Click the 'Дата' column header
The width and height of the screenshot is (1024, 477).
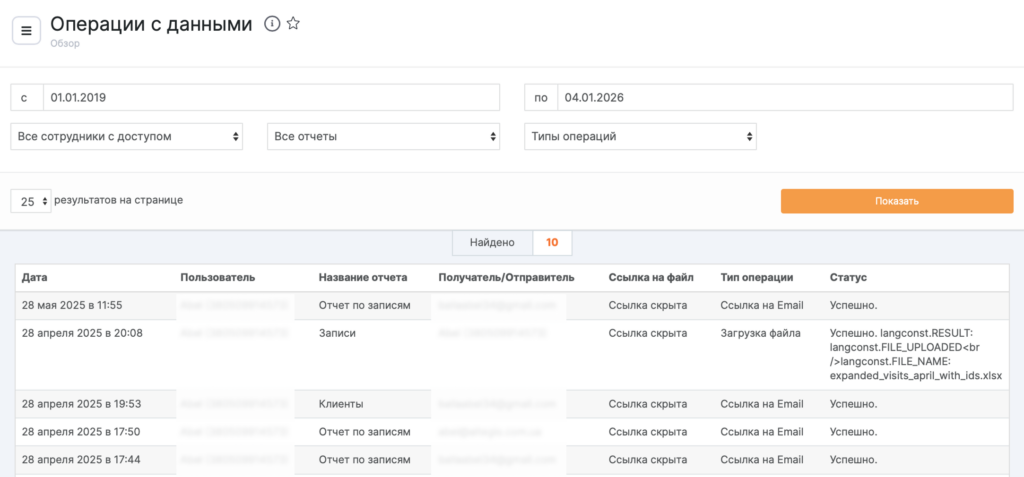[35, 277]
